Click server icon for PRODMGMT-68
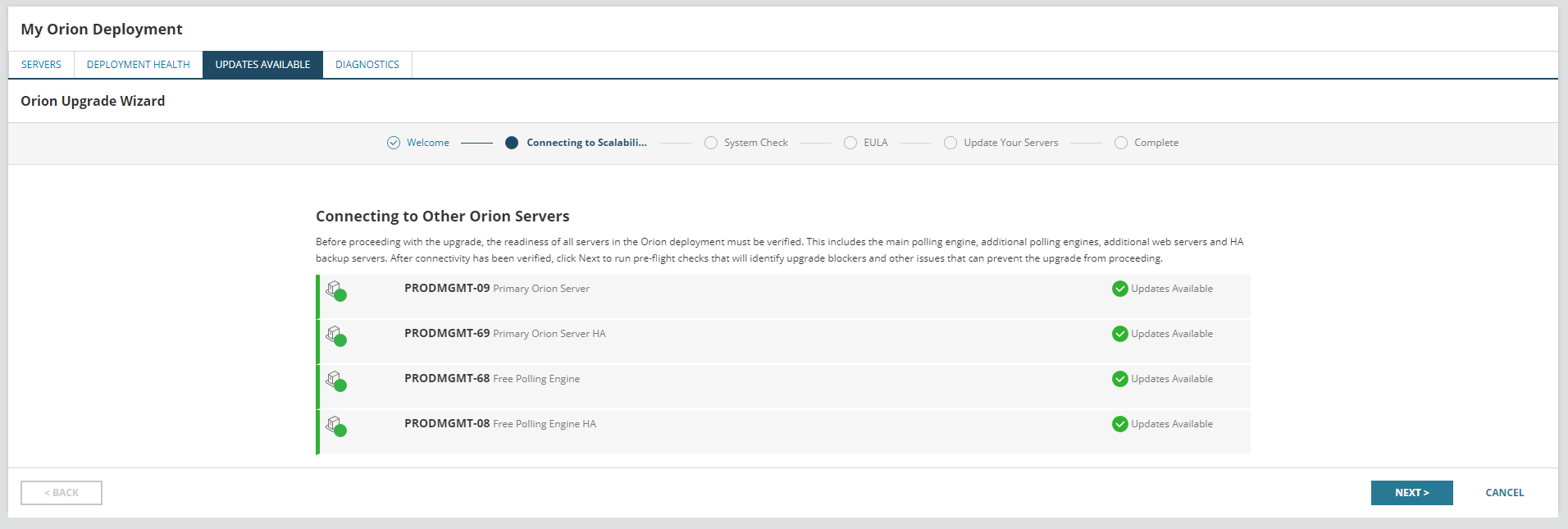The height and width of the screenshot is (529, 1568). pos(335,381)
